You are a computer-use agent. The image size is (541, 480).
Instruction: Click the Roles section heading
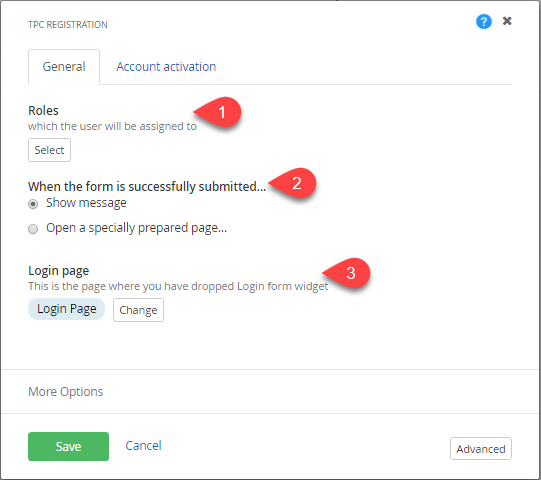[x=43, y=110]
